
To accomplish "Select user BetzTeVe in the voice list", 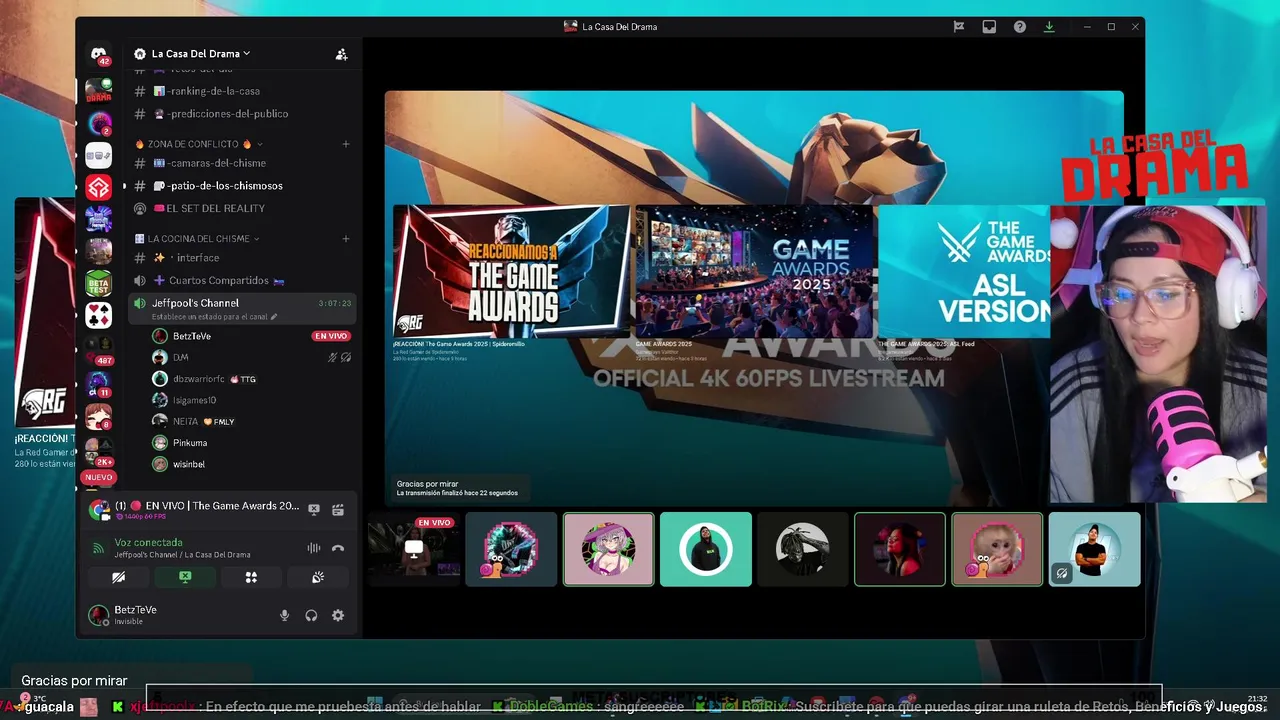I will coord(191,336).
